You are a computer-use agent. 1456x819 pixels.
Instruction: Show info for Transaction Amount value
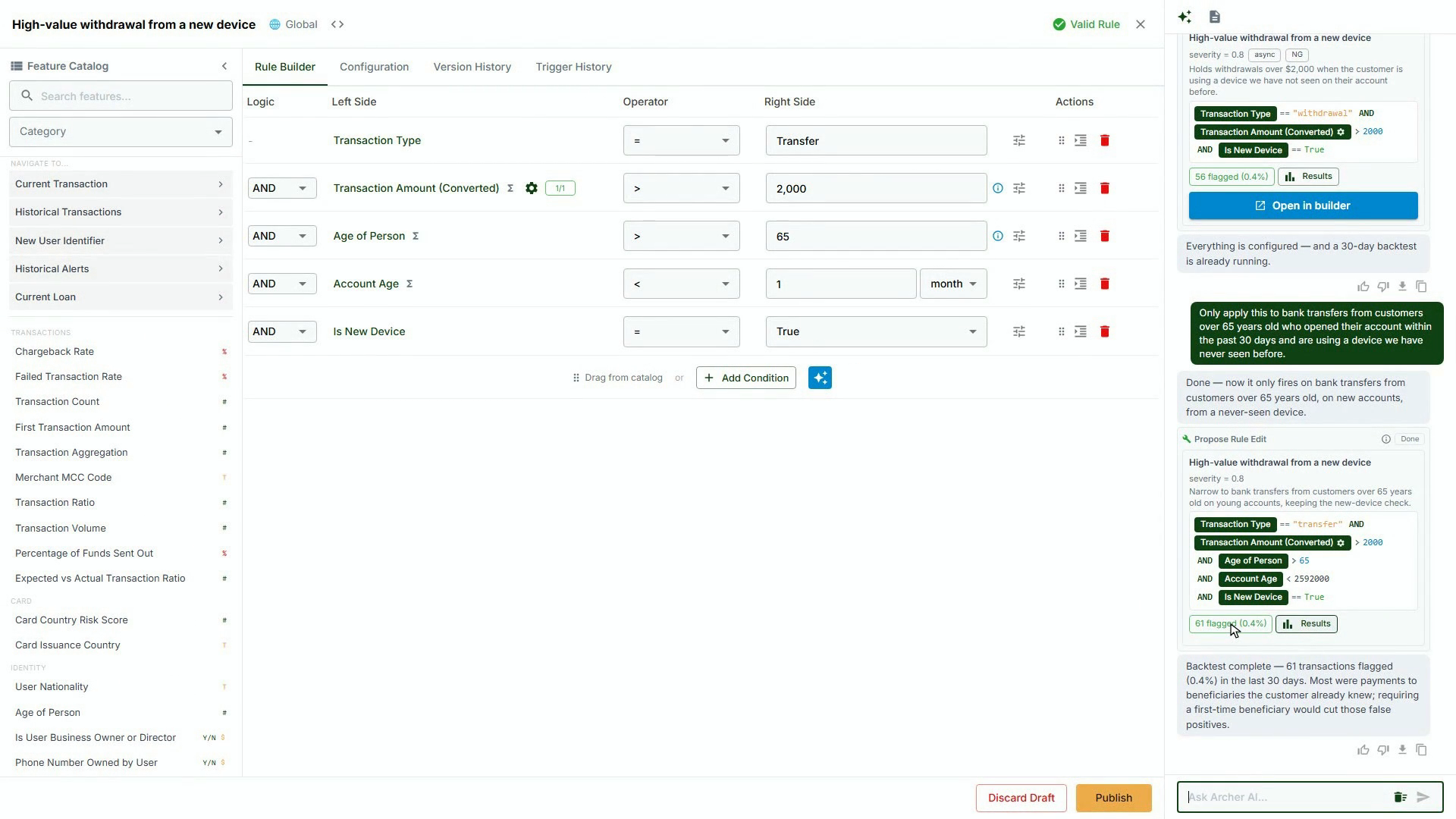coord(998,188)
